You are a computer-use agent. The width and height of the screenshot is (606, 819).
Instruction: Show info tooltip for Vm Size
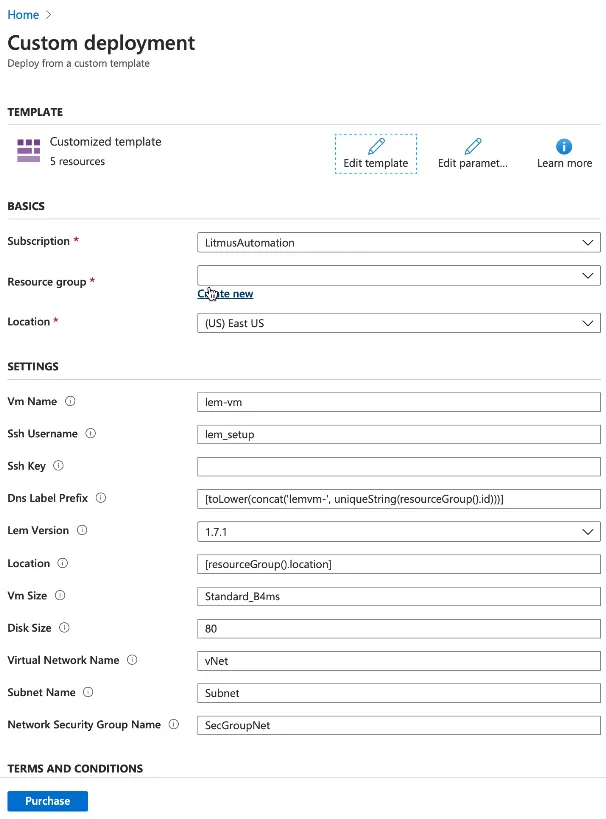60,595
